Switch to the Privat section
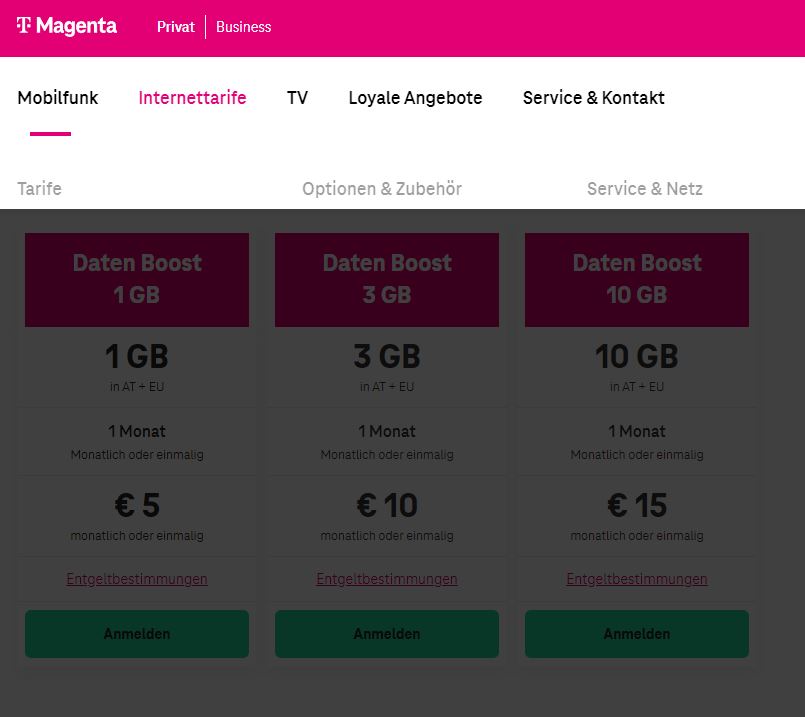 176,27
